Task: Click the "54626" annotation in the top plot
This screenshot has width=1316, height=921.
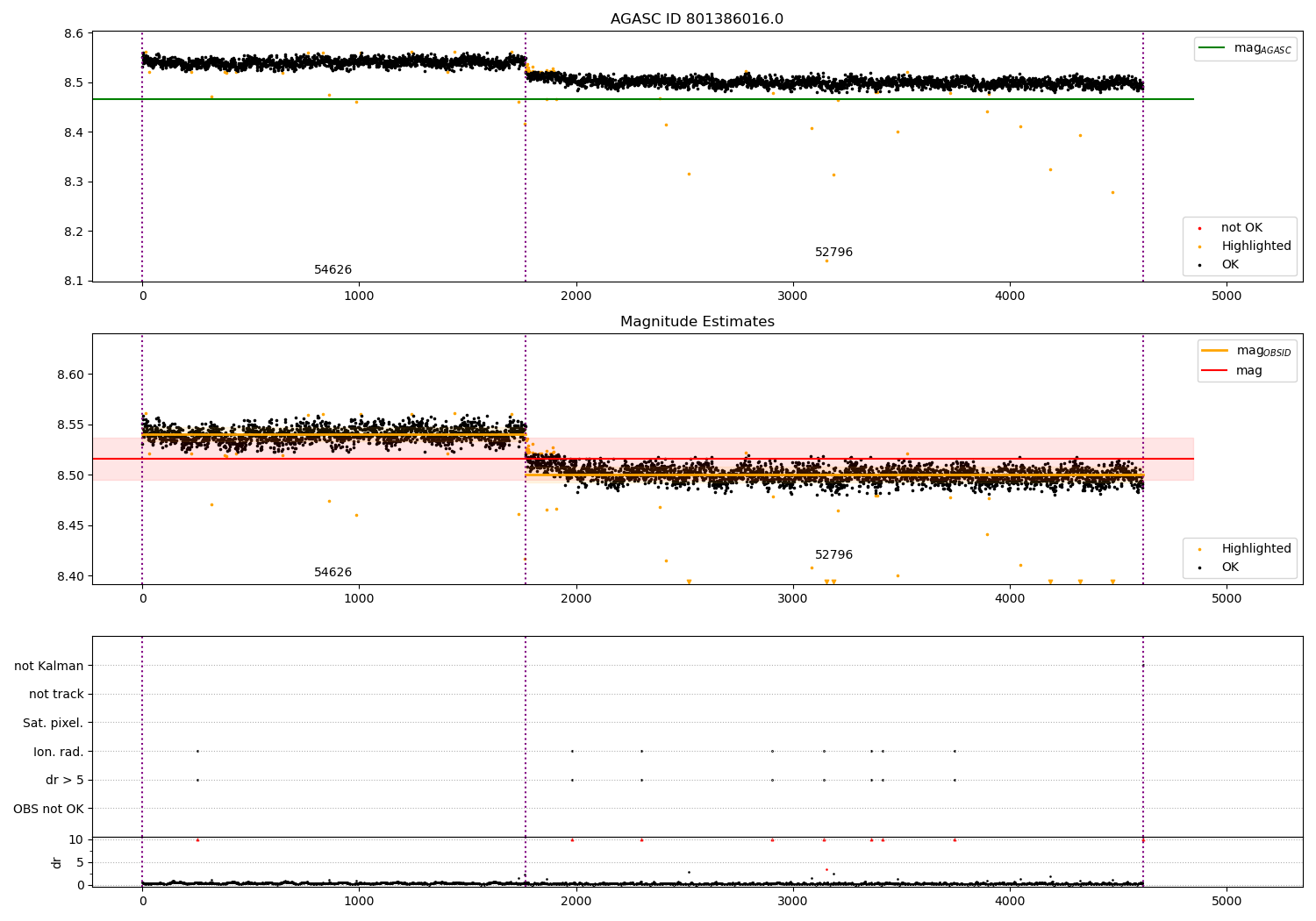Action: point(333,270)
